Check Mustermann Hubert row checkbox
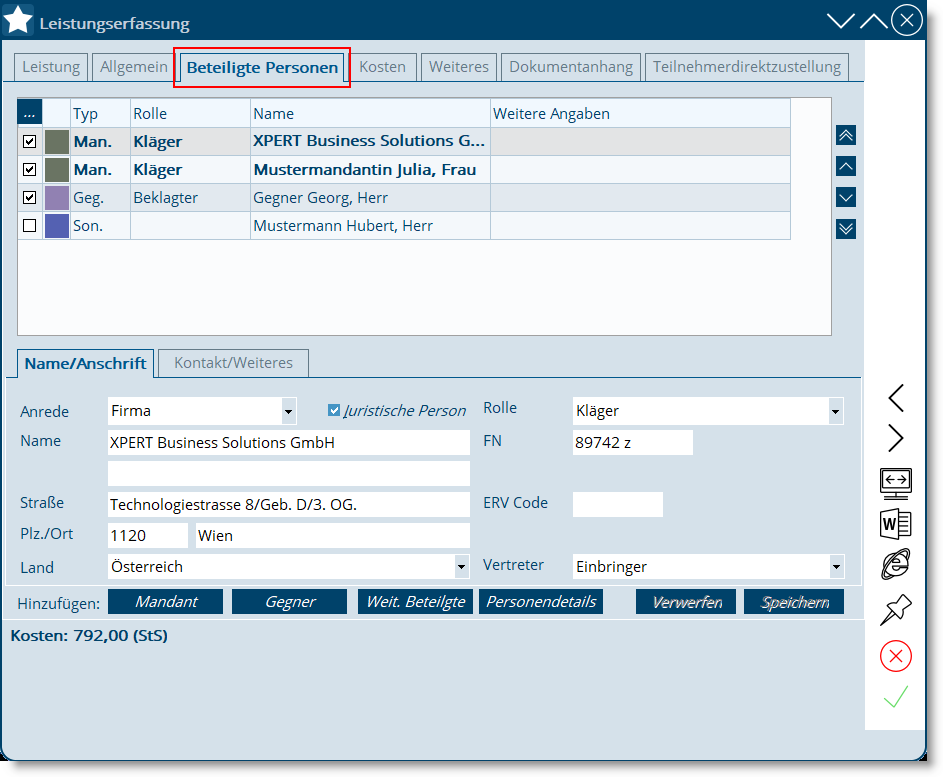 [x=29, y=226]
